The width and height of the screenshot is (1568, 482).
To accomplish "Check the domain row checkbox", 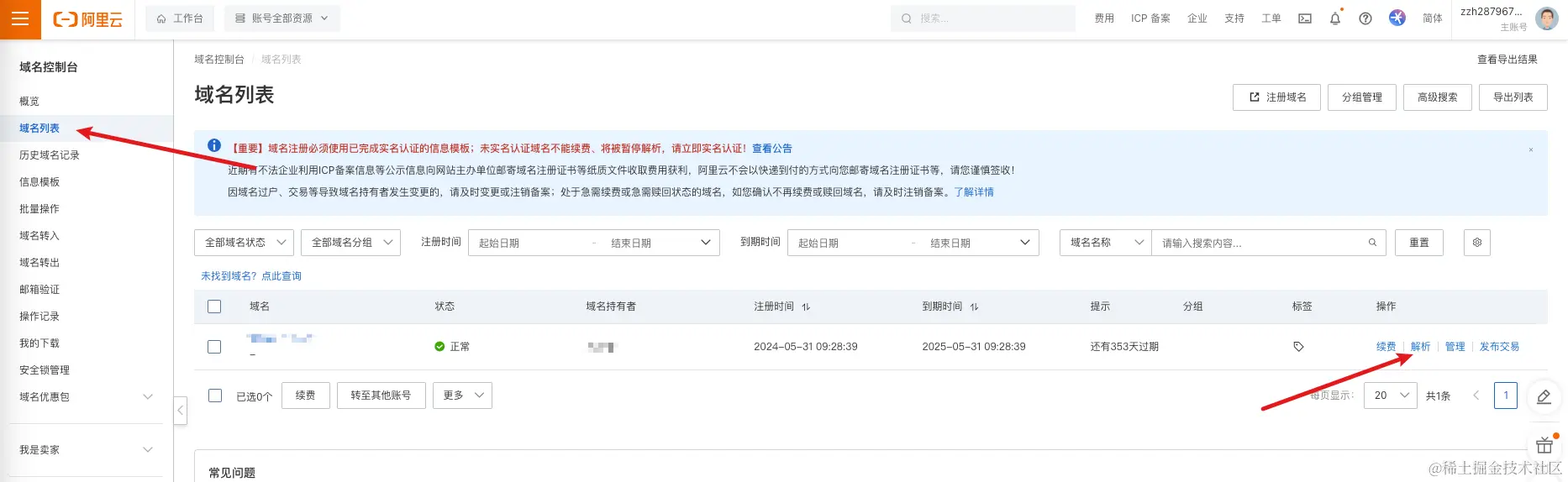I will (x=214, y=347).
